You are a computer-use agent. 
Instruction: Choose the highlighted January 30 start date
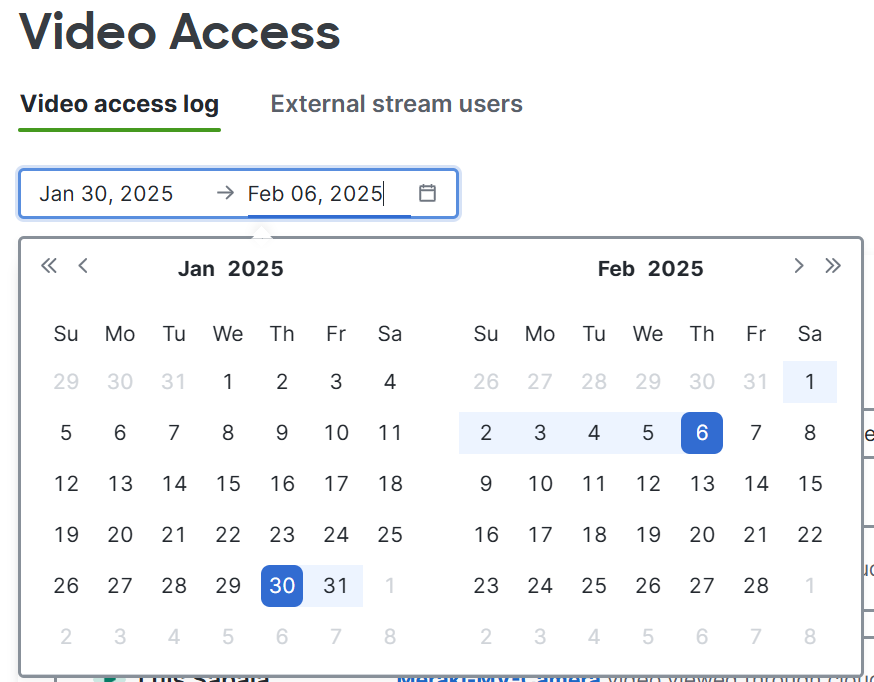(x=282, y=586)
